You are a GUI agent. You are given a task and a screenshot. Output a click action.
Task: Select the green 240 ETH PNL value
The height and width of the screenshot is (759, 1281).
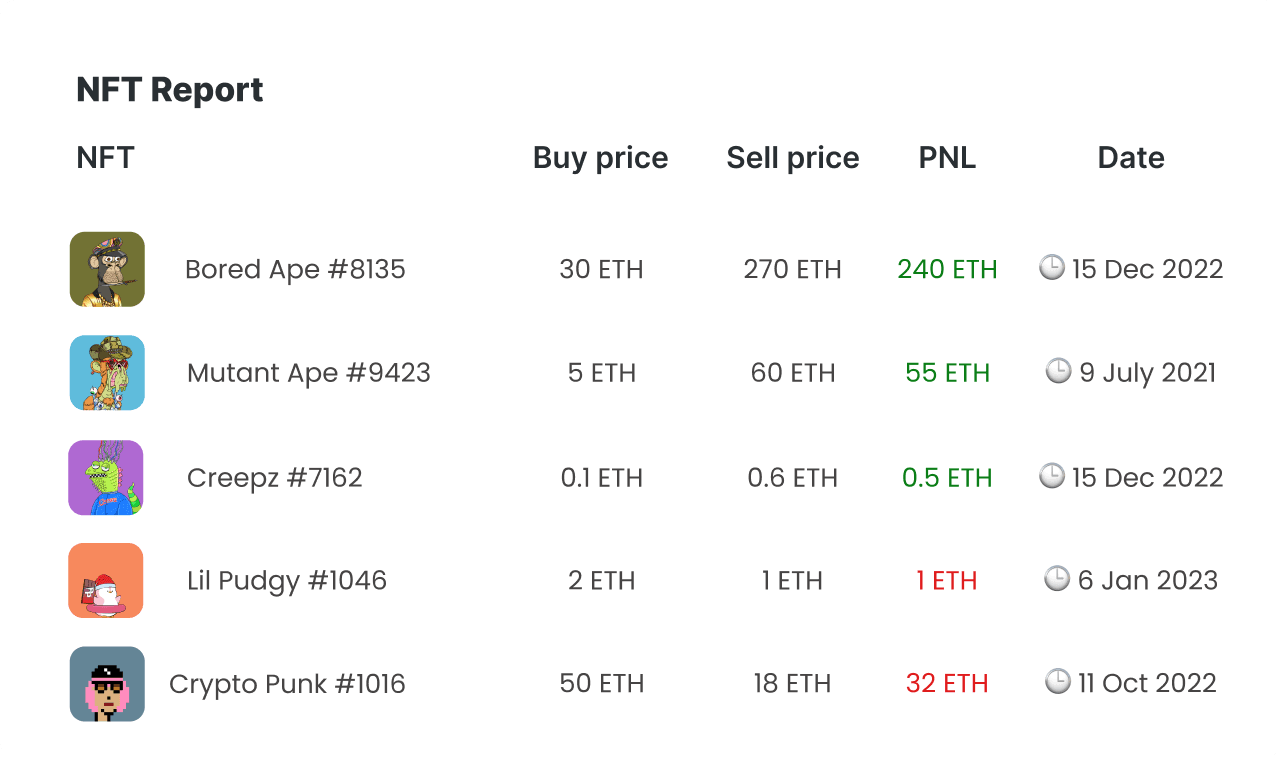tap(947, 269)
